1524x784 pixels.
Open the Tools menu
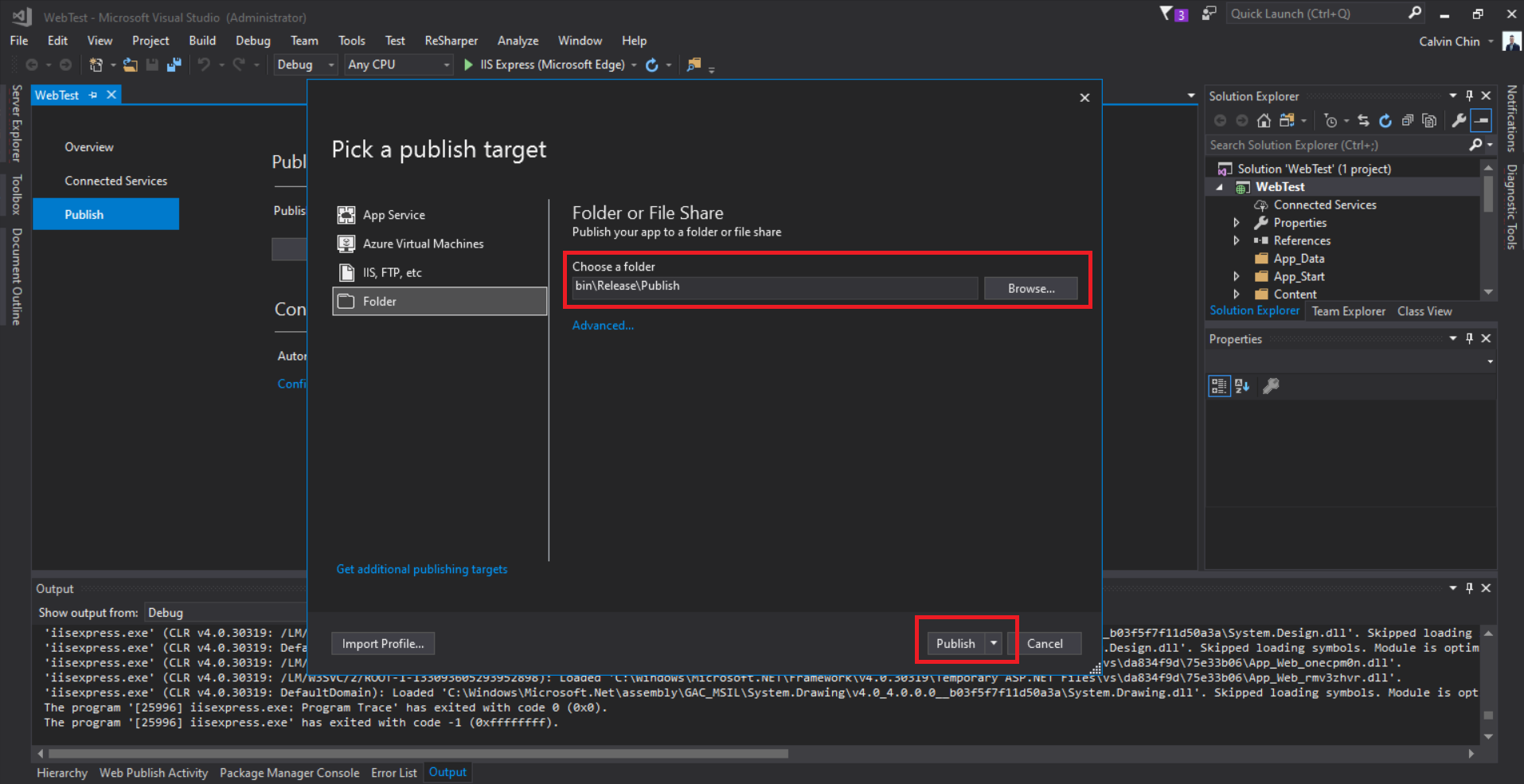click(352, 41)
